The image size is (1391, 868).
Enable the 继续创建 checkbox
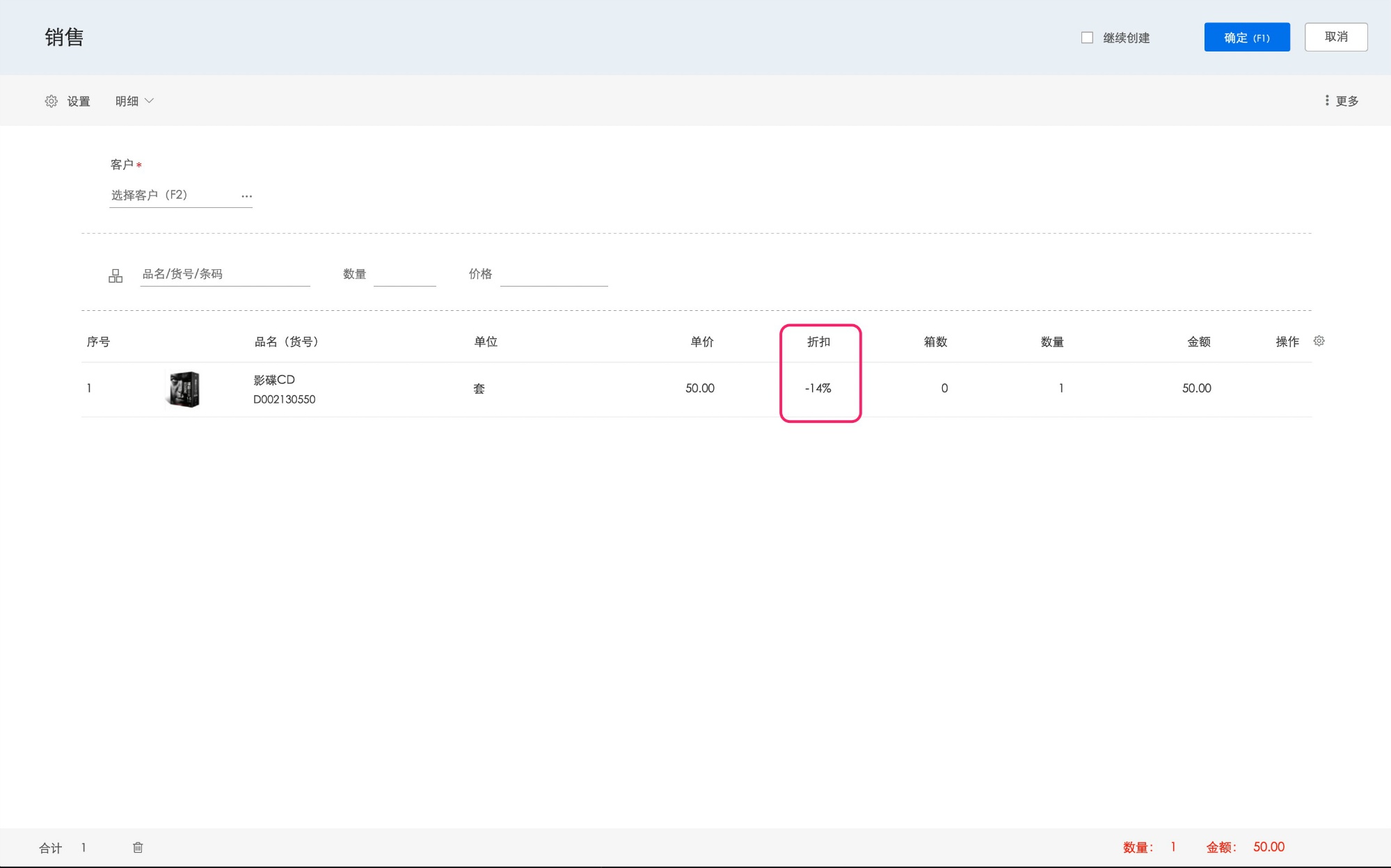click(x=1087, y=38)
